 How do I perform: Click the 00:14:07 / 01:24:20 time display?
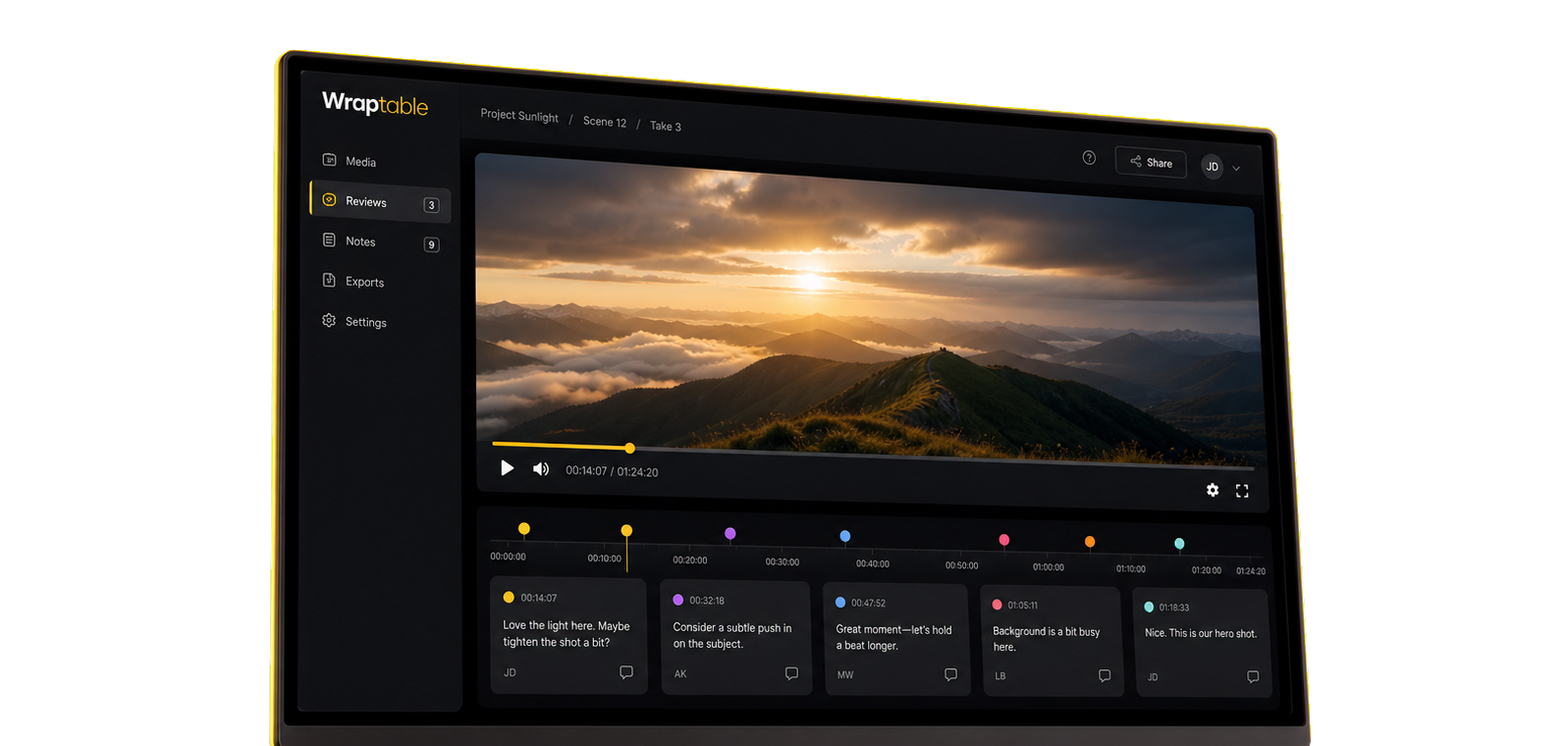click(612, 471)
